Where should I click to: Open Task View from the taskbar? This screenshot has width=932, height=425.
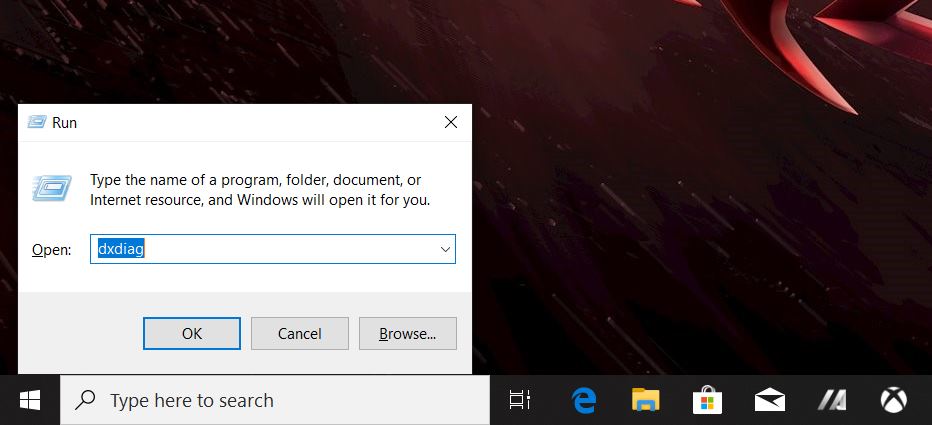coord(520,400)
